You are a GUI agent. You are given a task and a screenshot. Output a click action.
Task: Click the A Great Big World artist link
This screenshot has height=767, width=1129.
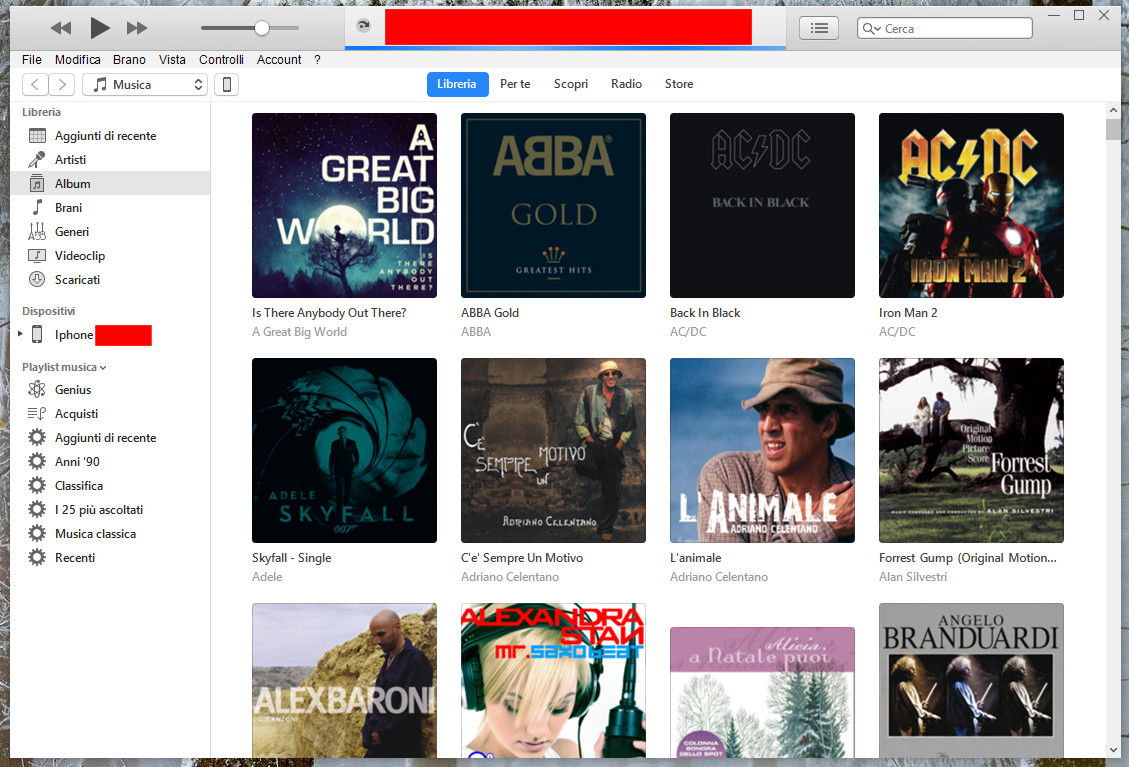[x=300, y=332]
